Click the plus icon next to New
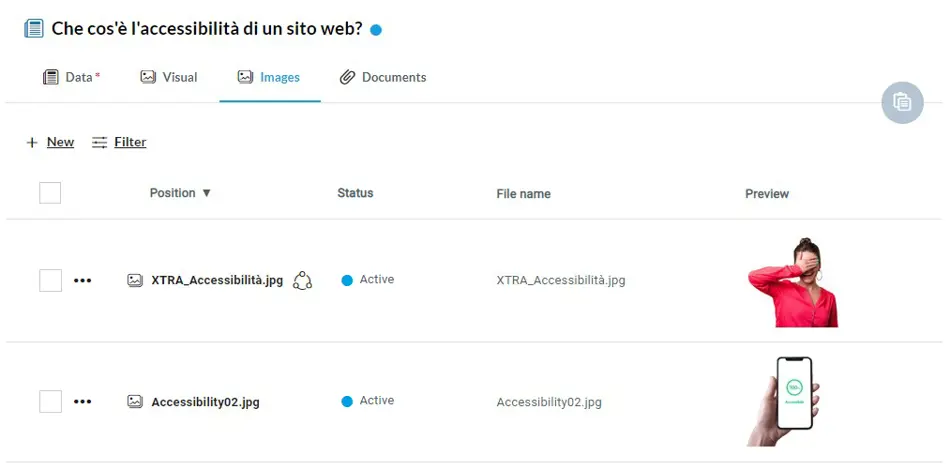950x470 pixels. tap(32, 143)
